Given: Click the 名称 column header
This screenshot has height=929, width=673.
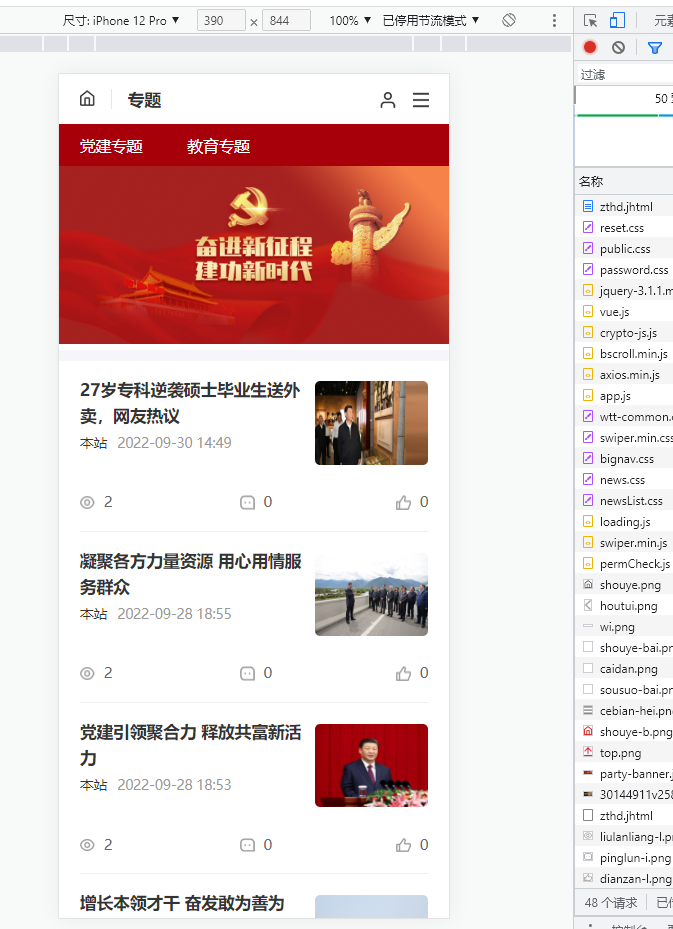Looking at the screenshot, I should click(x=625, y=181).
